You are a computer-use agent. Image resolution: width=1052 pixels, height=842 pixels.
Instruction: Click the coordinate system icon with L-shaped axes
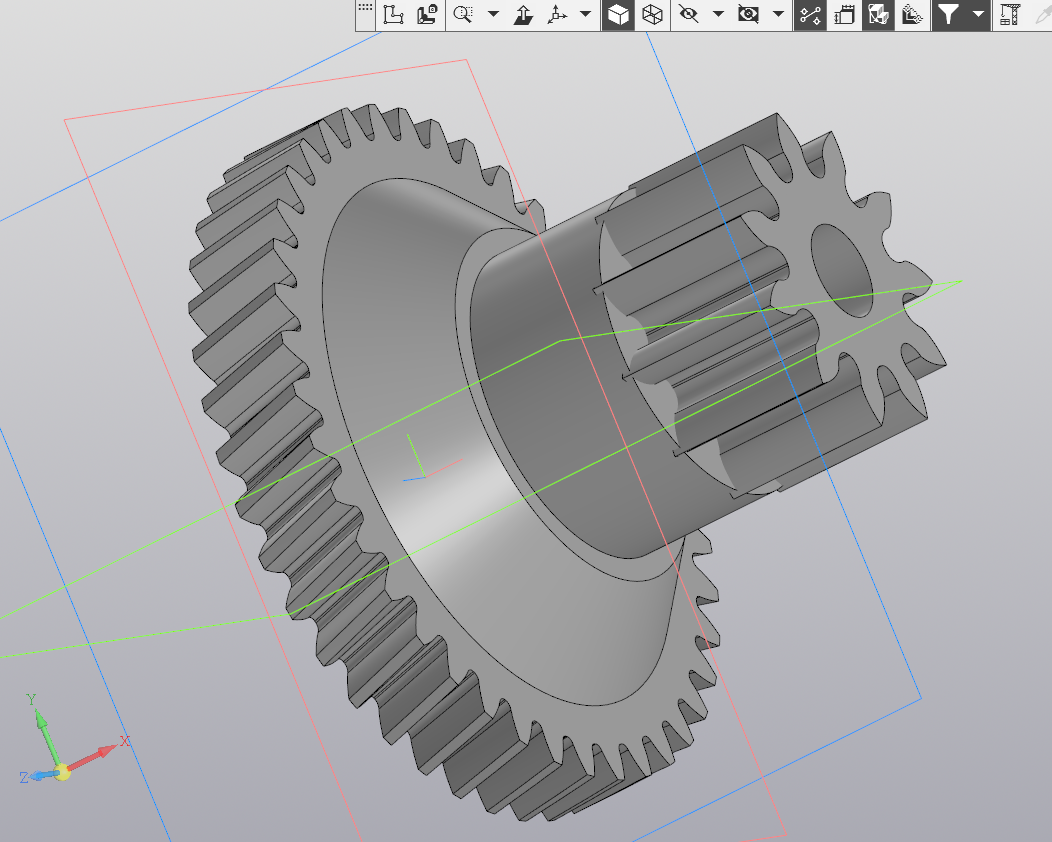(x=393, y=14)
